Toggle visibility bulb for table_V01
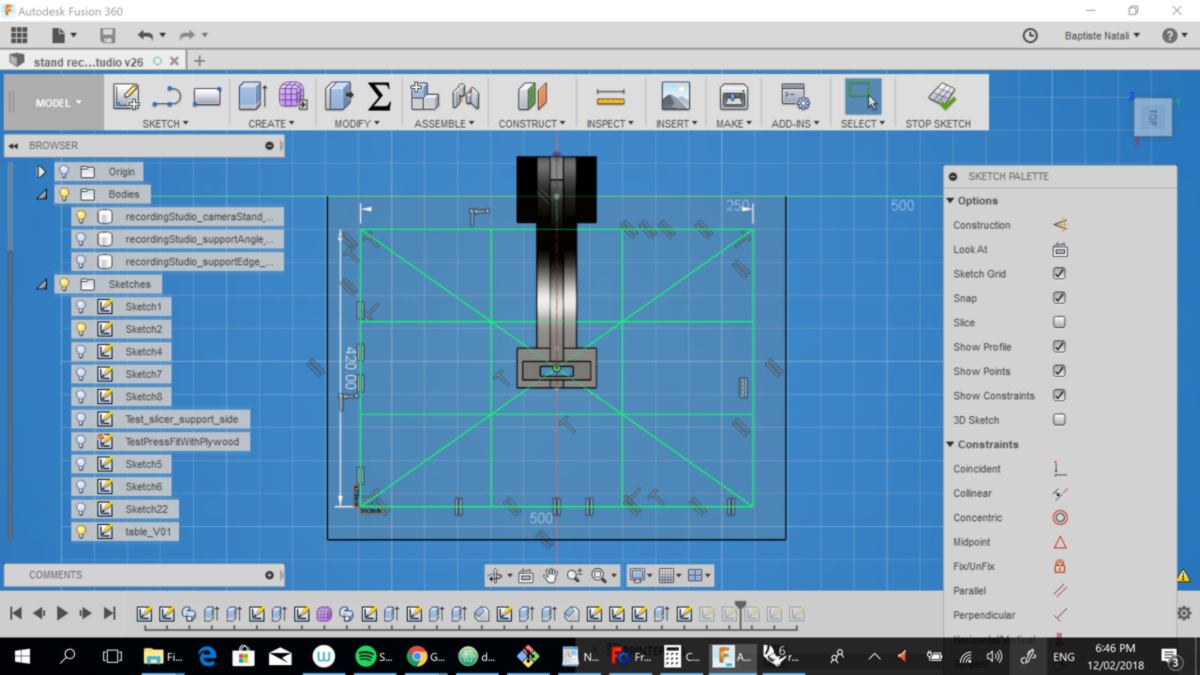1200x675 pixels. pyautogui.click(x=82, y=531)
